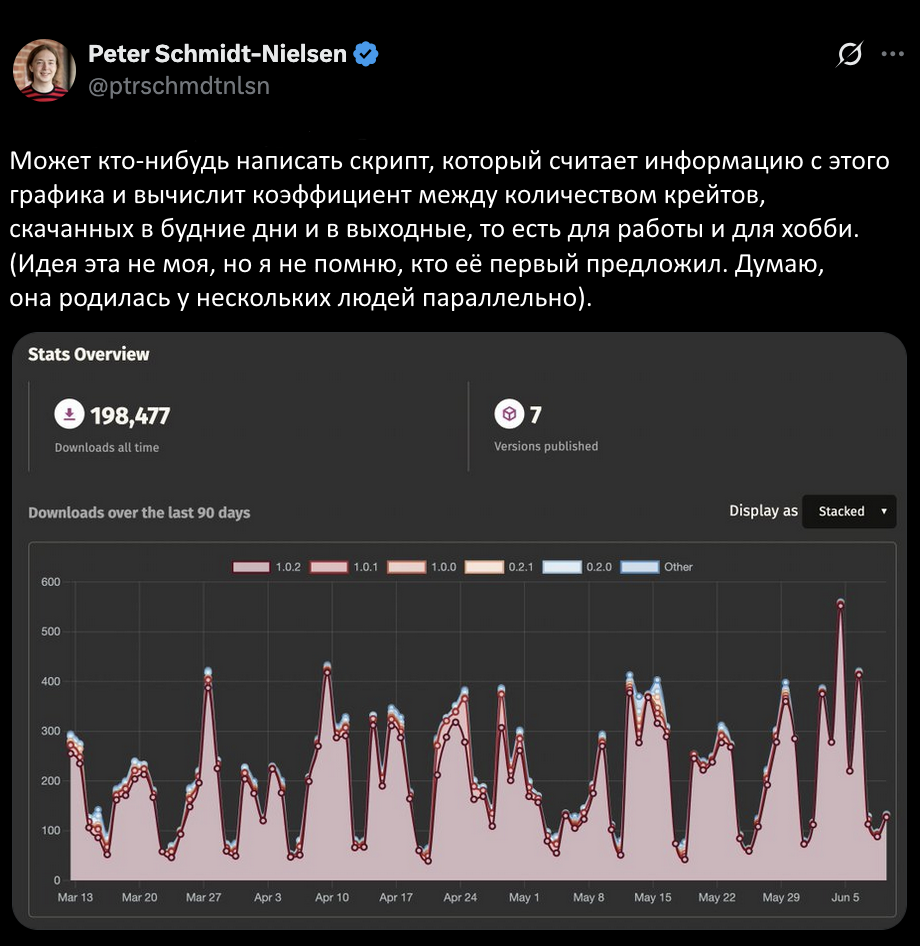Click the Mar 13 axis label
Screen dimensions: 920x946
[75, 897]
